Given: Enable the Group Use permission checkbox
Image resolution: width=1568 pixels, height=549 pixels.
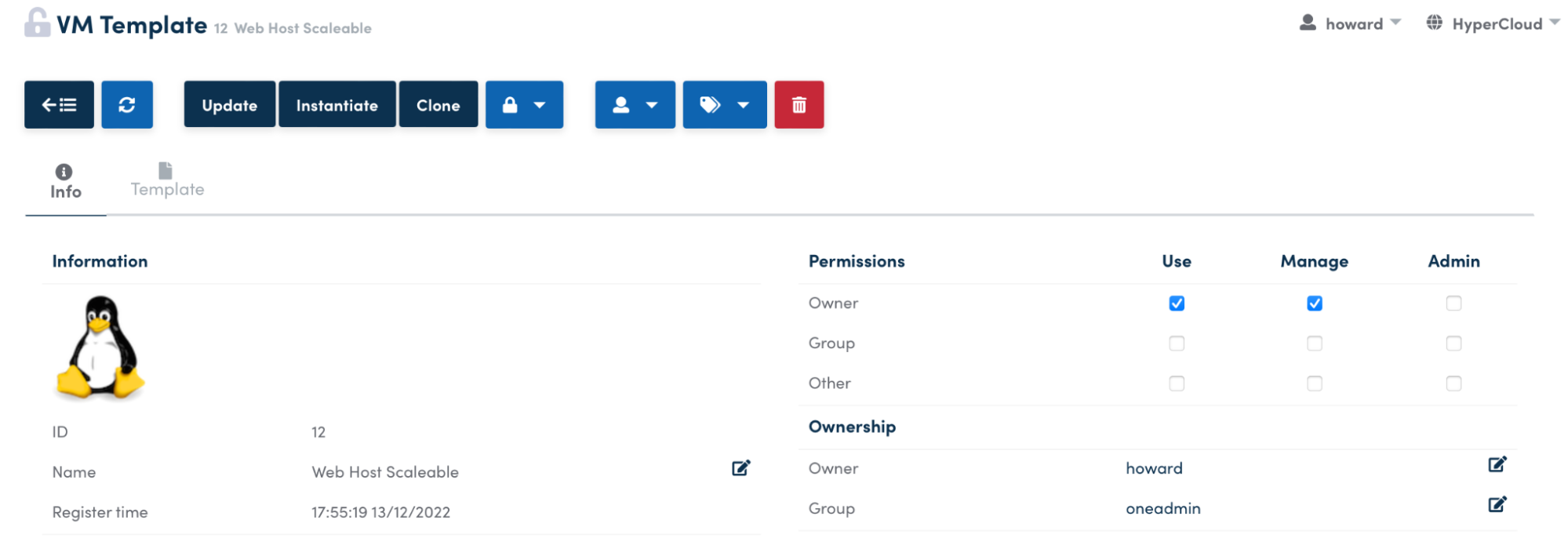Looking at the screenshot, I should tap(1176, 344).
